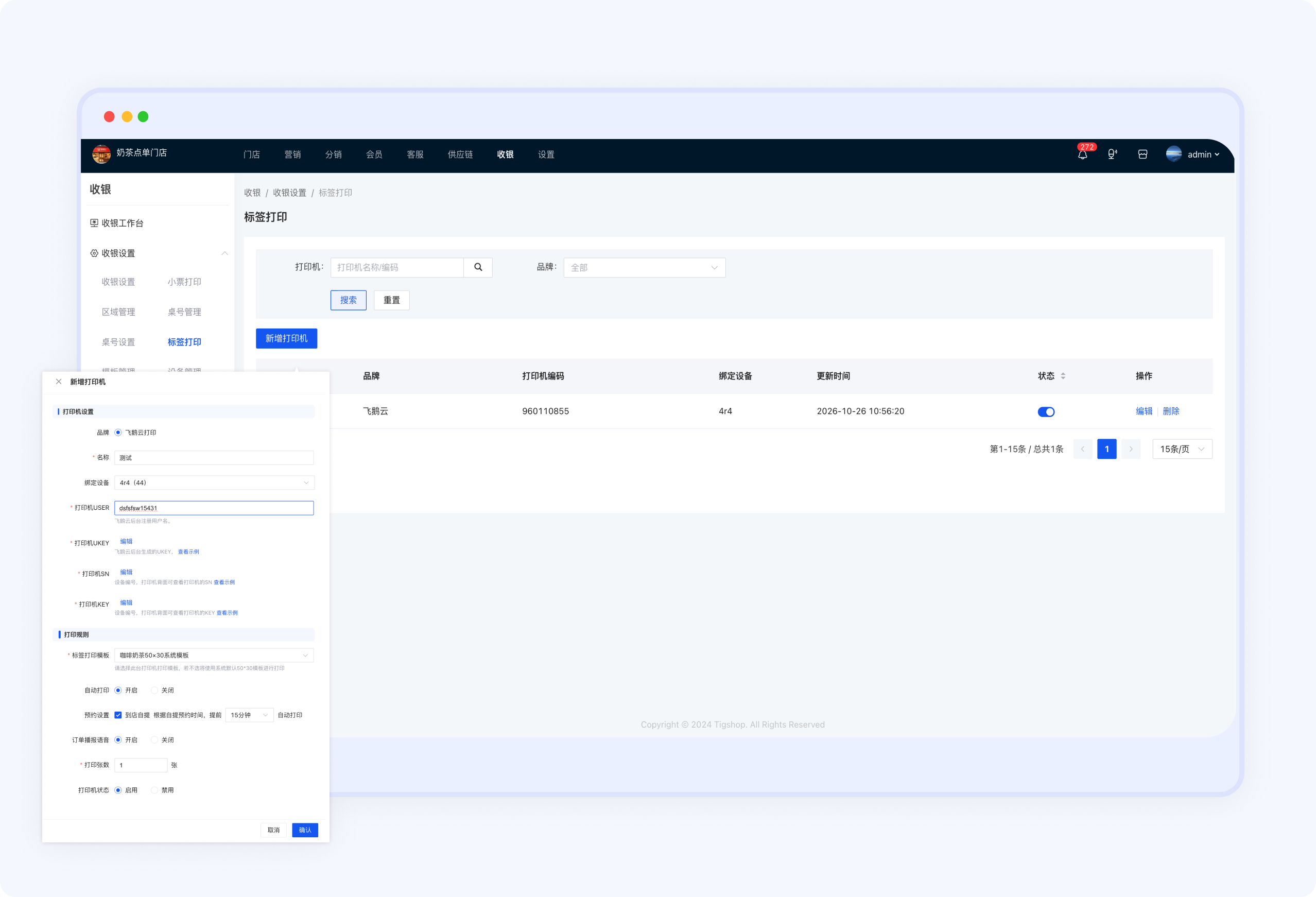
Task: Sort by the 状态 column arrows
Action: click(1063, 376)
